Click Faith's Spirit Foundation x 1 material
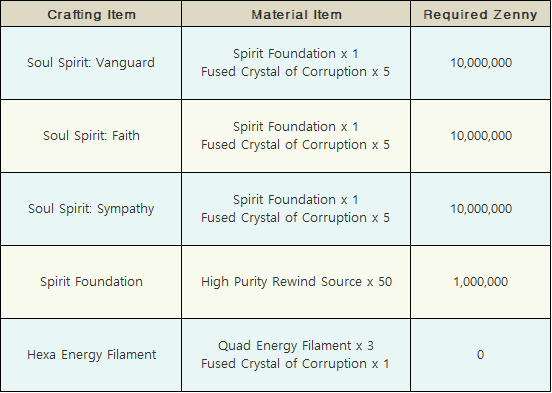The width and height of the screenshot is (552, 393). point(296,127)
